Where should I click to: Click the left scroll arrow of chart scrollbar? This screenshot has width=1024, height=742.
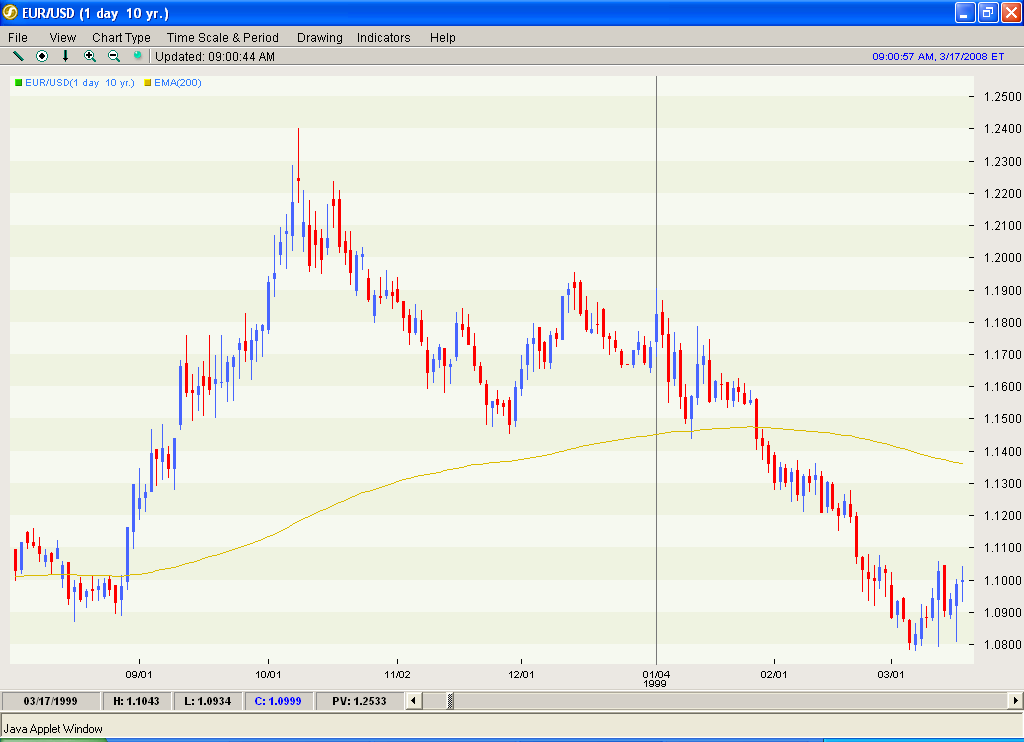tap(413, 701)
